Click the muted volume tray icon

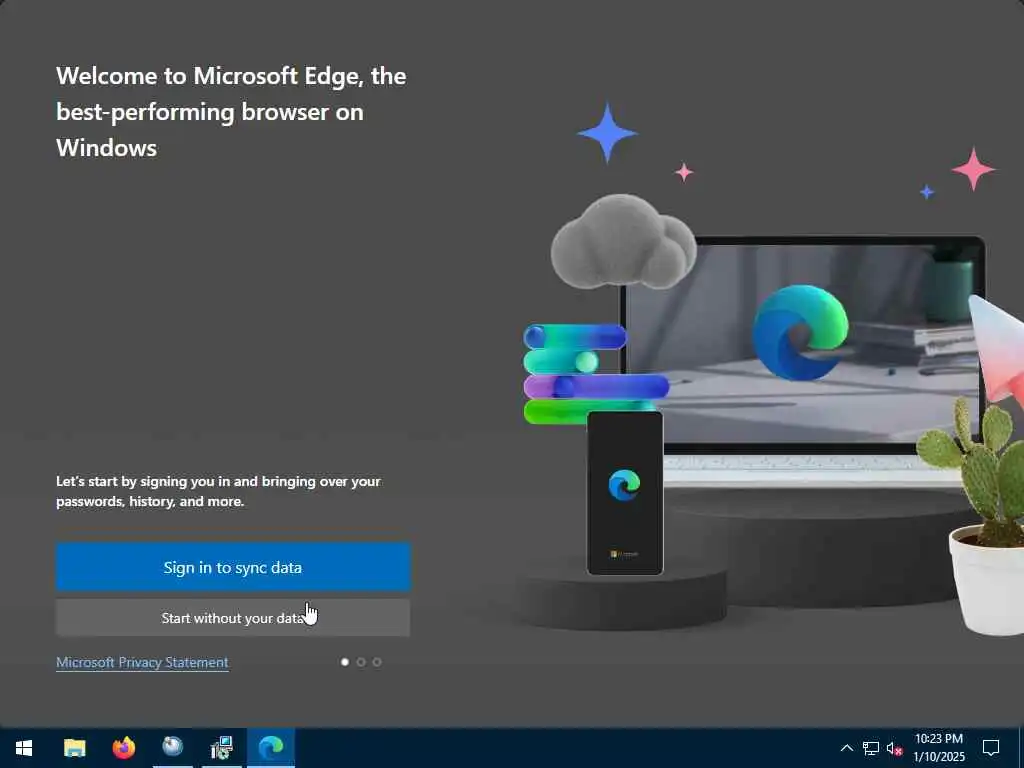coord(894,748)
